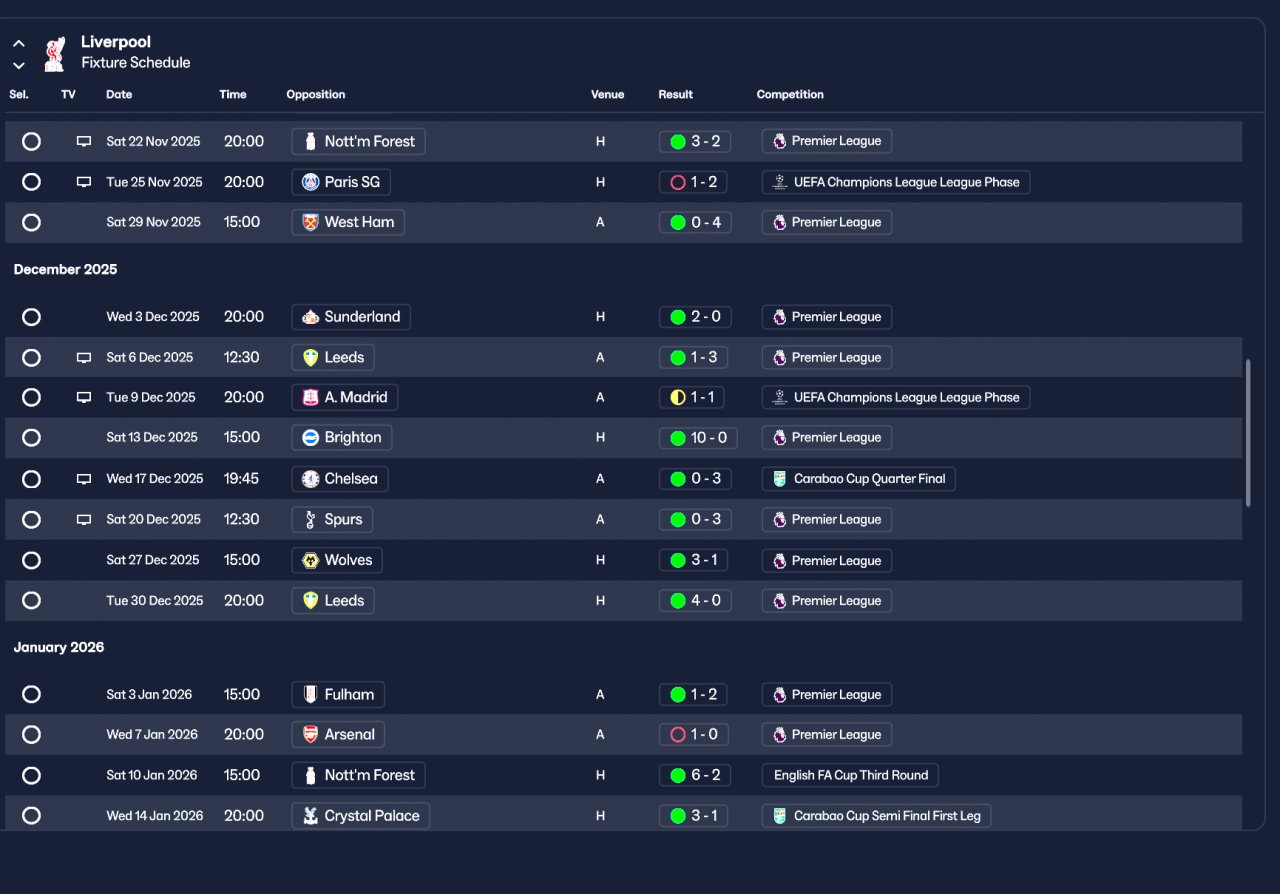Viewport: 1280px width, 894px height.
Task: Open English FA Cup Third Round competition
Action: [x=851, y=775]
